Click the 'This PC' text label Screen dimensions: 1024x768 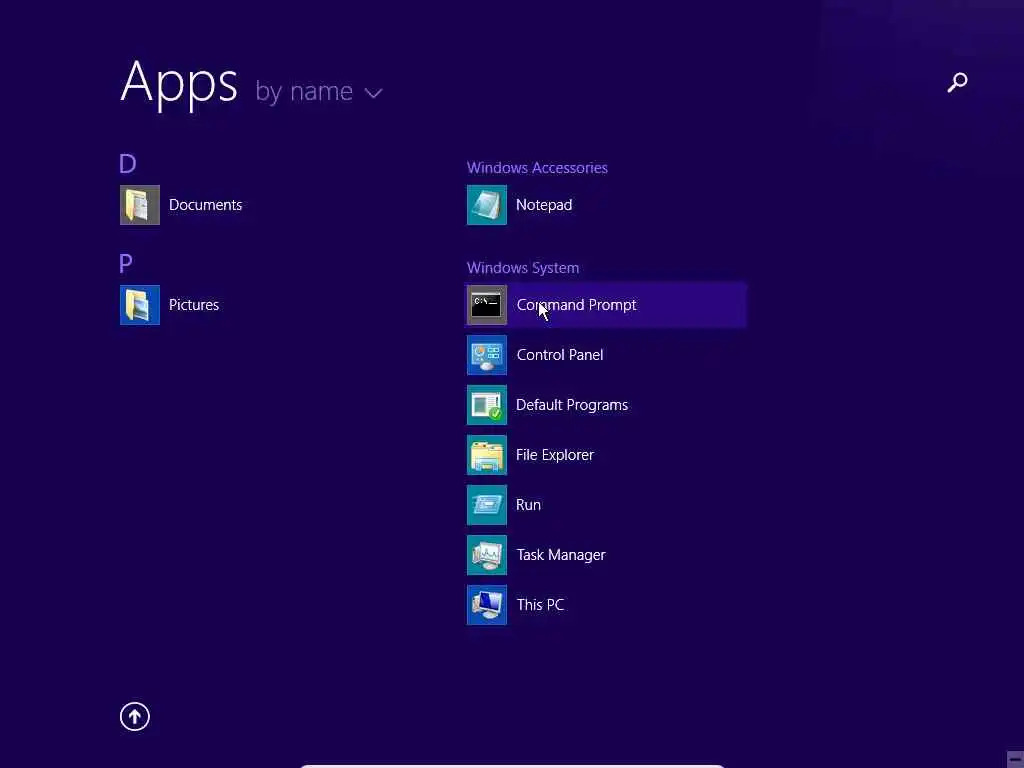point(539,605)
